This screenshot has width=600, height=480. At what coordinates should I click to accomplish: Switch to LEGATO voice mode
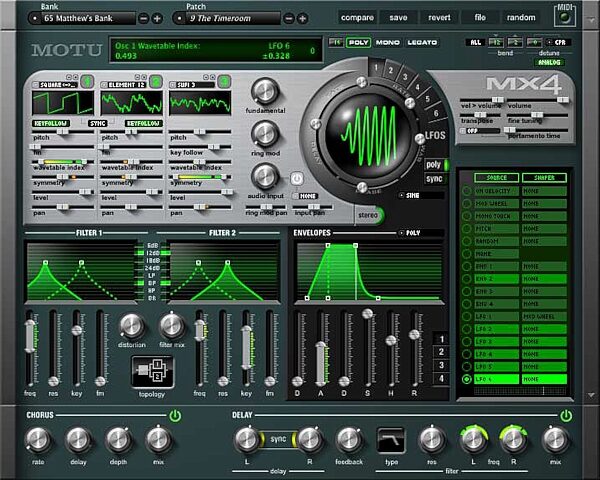pyautogui.click(x=422, y=42)
